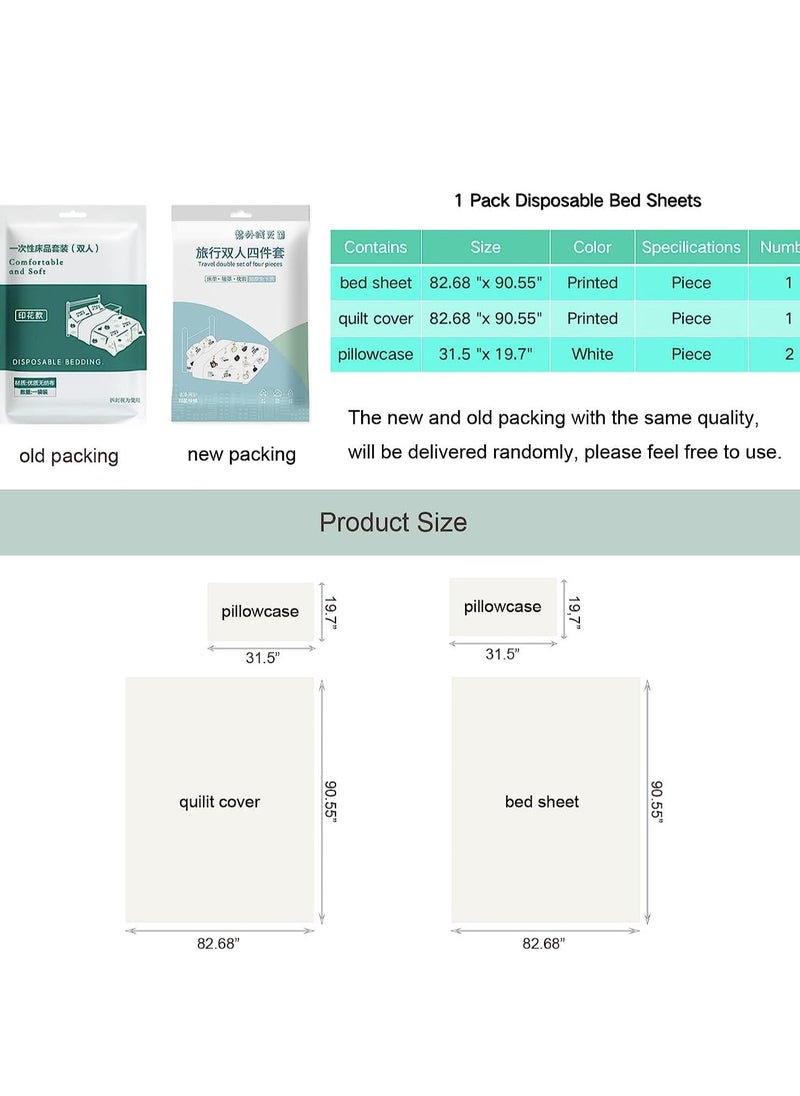This screenshot has width=800, height=1096.
Task: Click the right pillowcase diagram rectangle
Action: (502, 607)
